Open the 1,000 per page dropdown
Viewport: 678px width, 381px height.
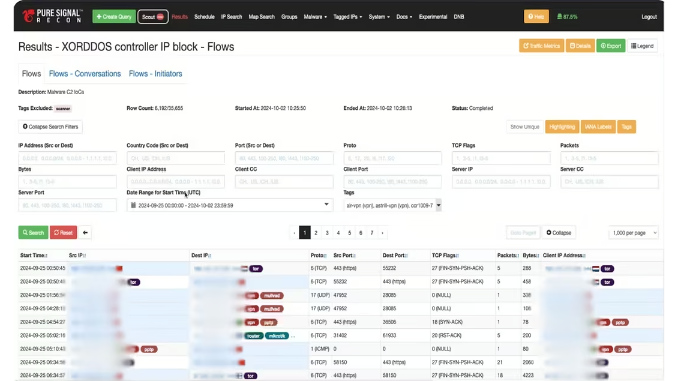(633, 233)
